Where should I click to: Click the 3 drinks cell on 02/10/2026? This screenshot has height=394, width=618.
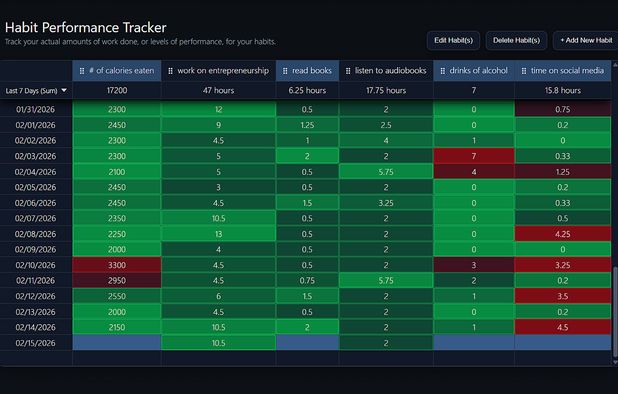click(474, 265)
